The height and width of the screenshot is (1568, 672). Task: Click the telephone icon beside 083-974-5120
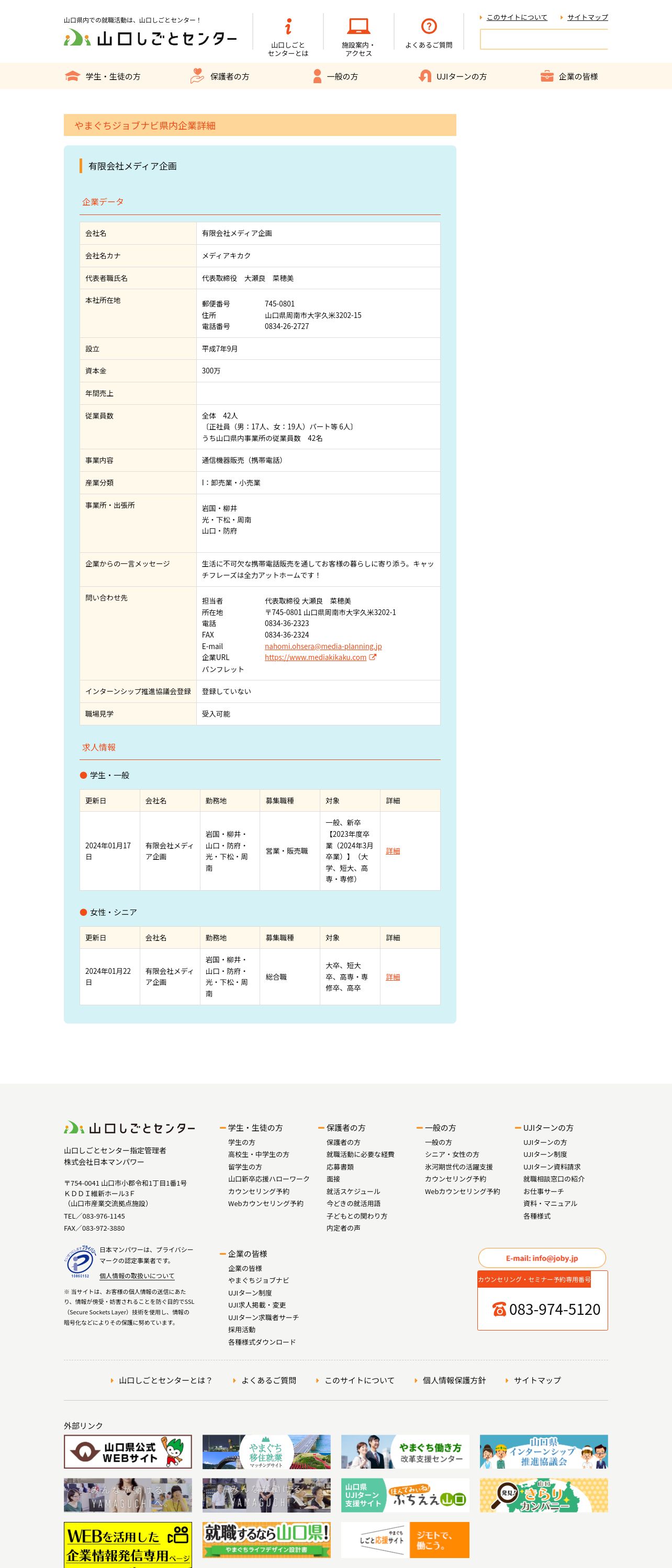pyautogui.click(x=500, y=1309)
